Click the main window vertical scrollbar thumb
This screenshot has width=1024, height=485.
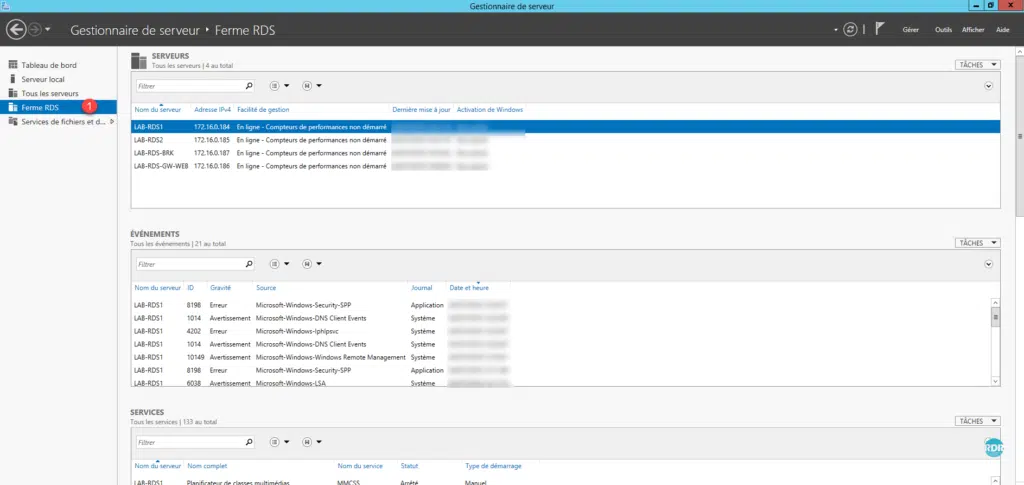tap(1020, 136)
